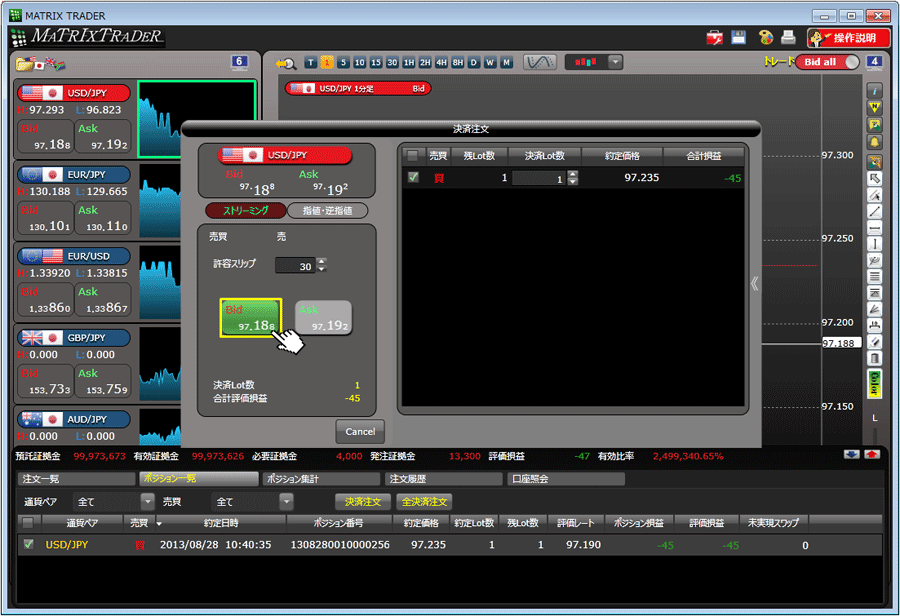Decrease the 許容スリップ value
The height and width of the screenshot is (616, 900).
click(x=321, y=269)
